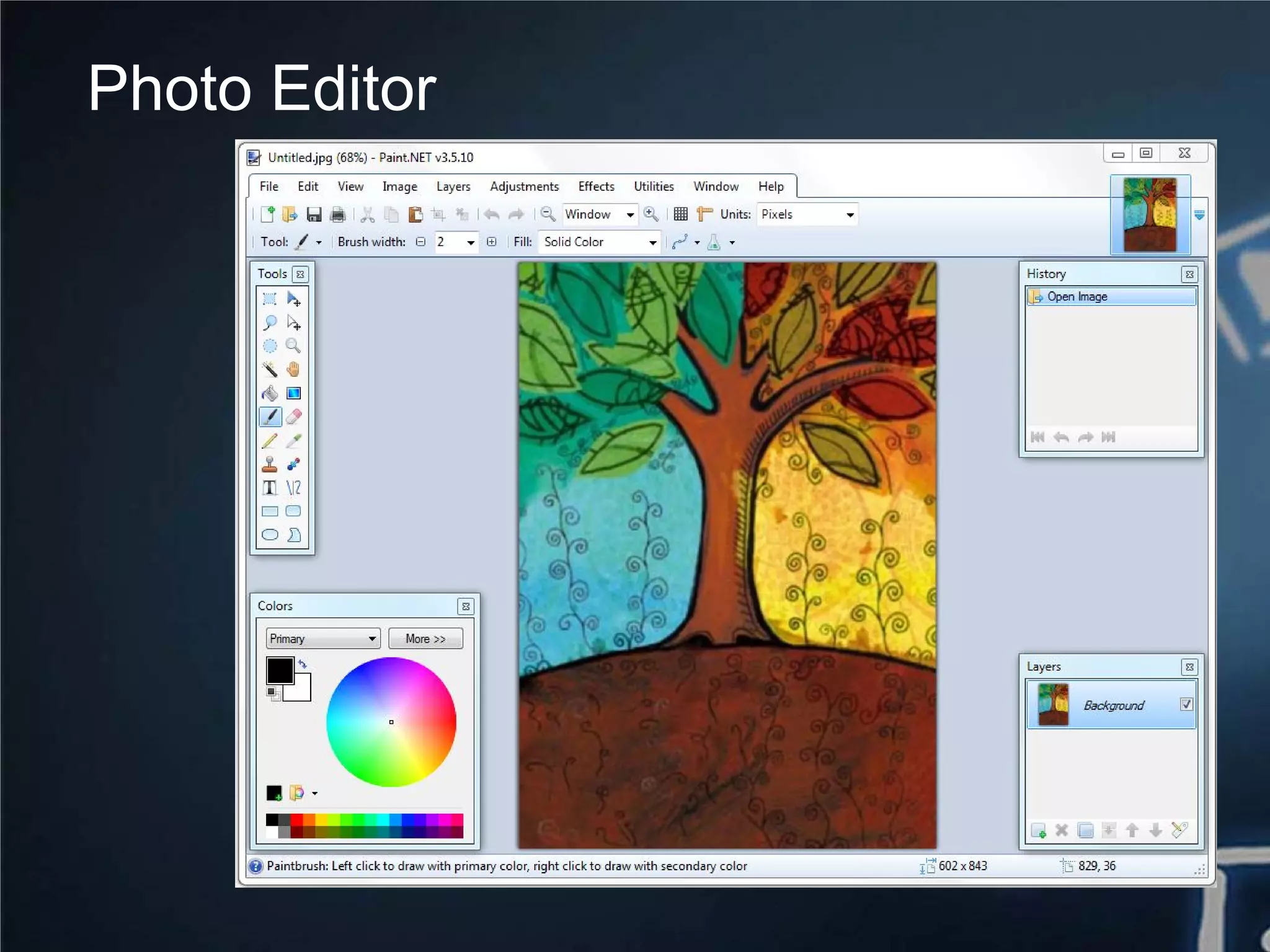
Task: Toggle the antialiasing mode icon
Action: [x=680, y=242]
